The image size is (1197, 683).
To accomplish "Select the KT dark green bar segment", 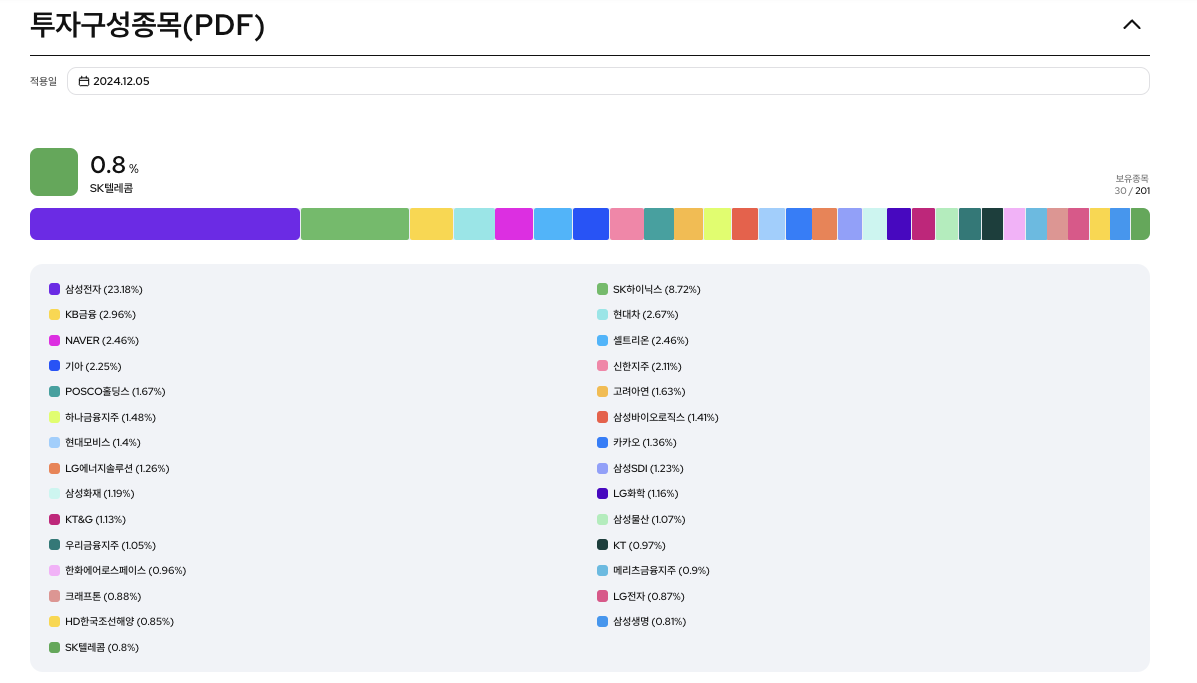I will tap(992, 224).
